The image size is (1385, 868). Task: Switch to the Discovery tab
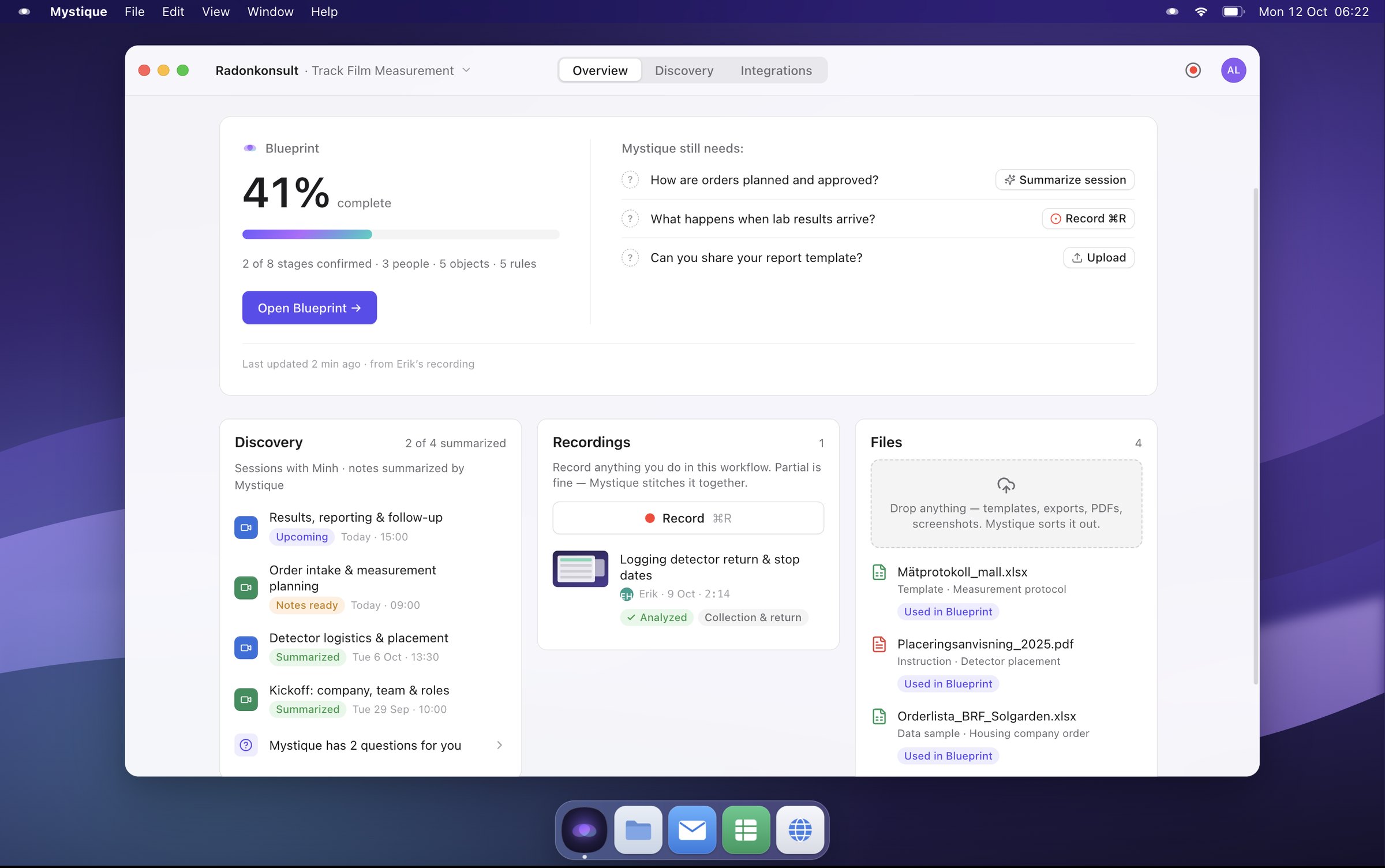coord(684,70)
